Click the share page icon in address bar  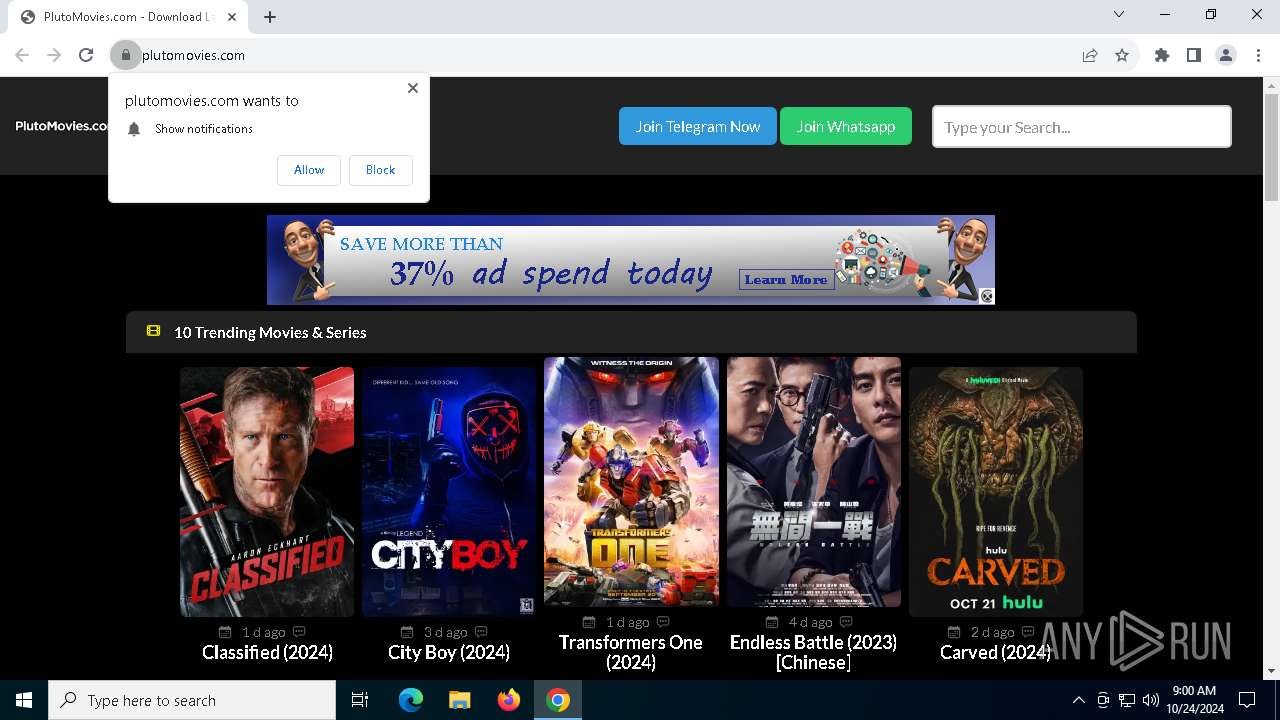[1090, 55]
